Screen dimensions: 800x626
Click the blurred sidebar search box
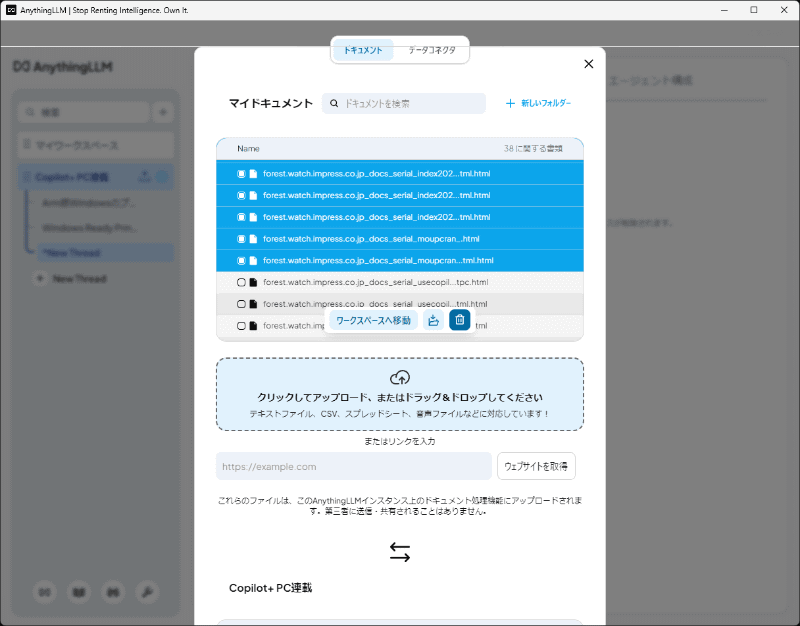pyautogui.click(x=84, y=112)
